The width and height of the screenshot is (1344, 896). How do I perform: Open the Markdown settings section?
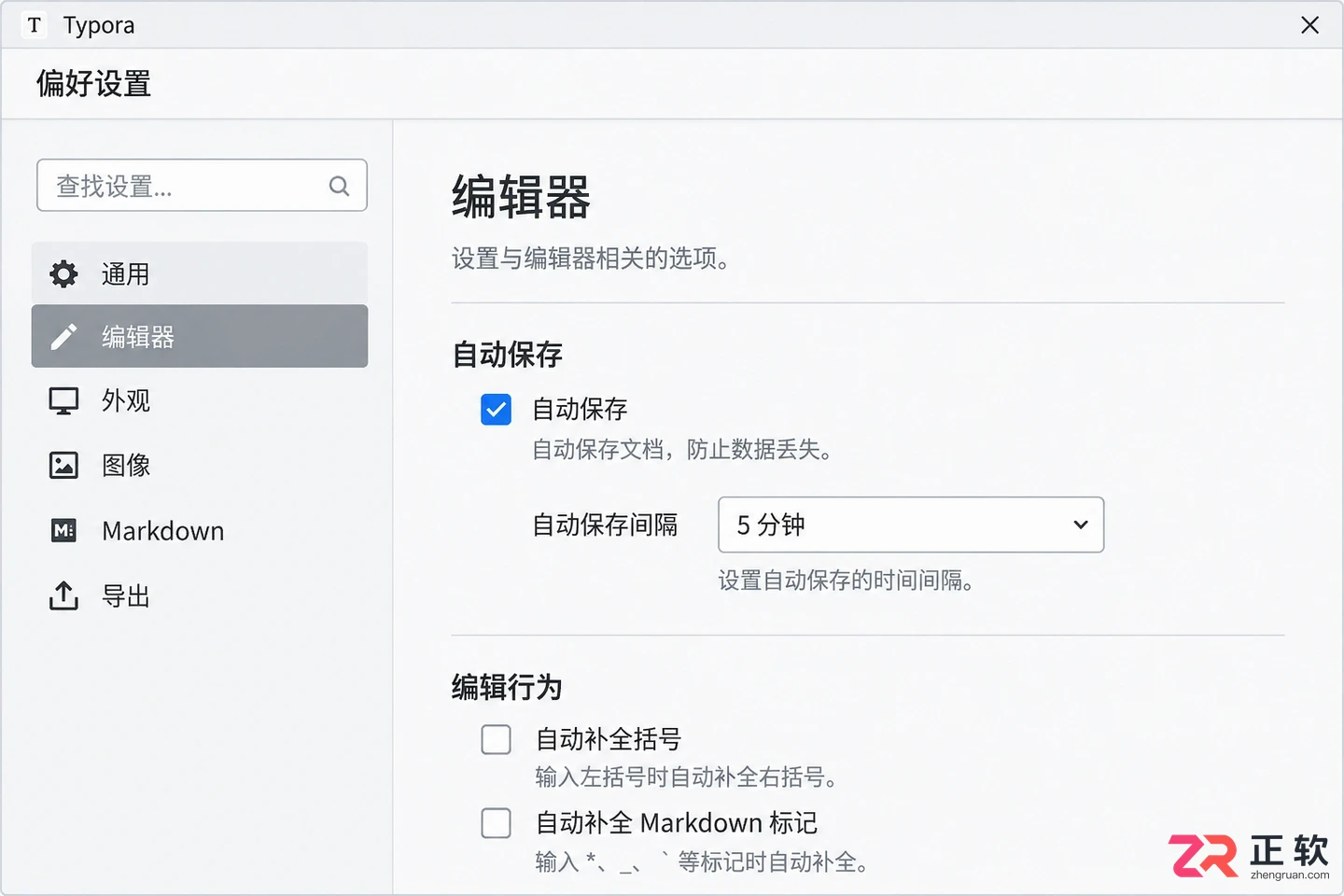(200, 531)
